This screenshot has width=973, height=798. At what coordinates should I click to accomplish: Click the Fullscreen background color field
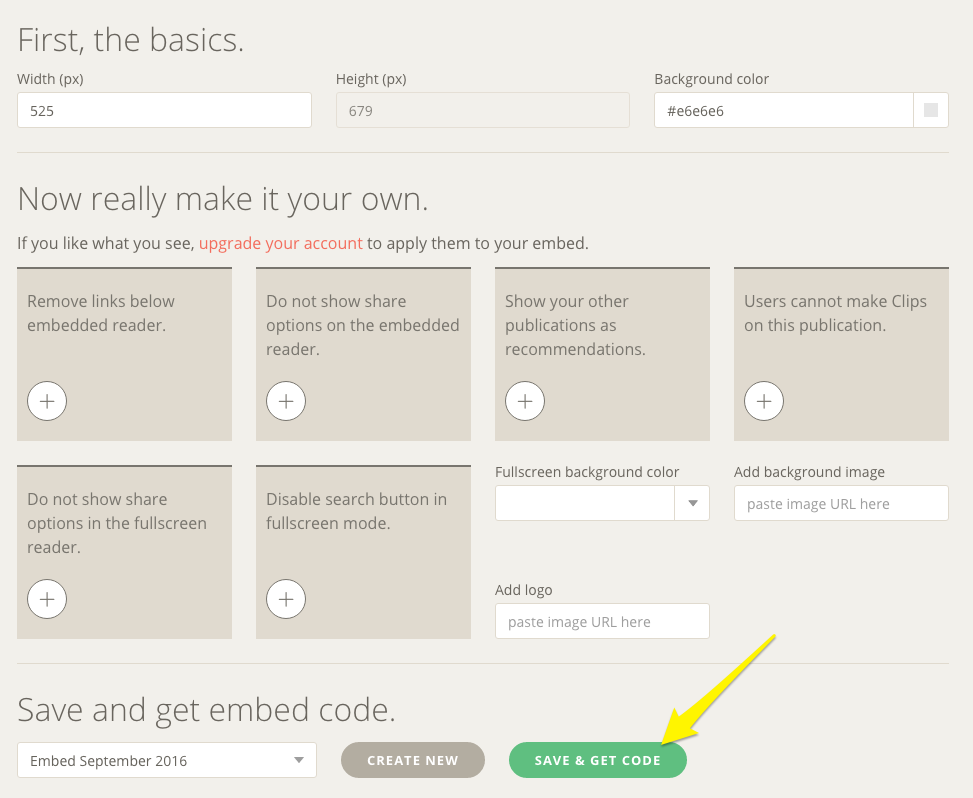tap(585, 503)
